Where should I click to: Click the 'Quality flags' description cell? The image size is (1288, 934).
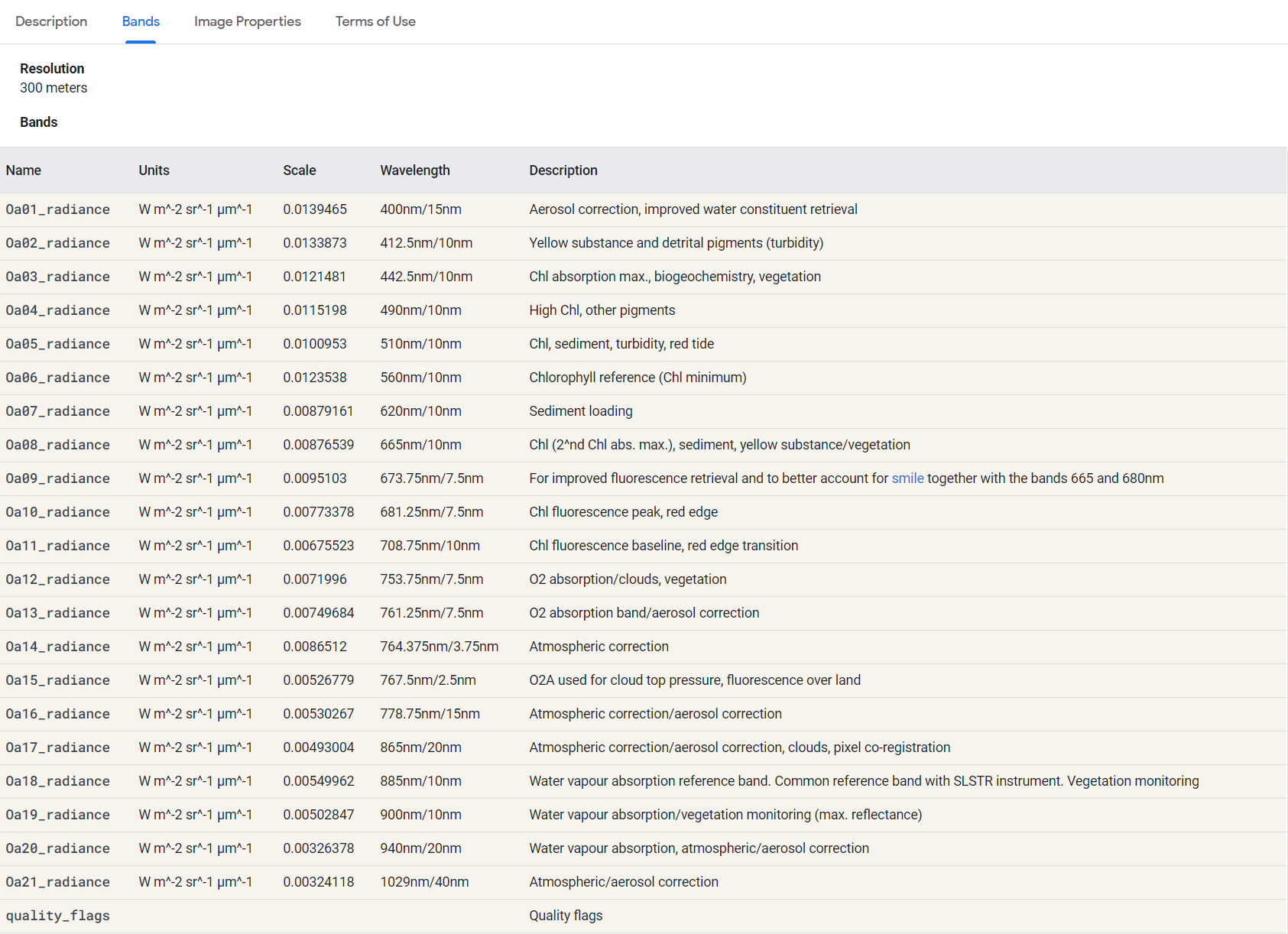click(x=566, y=916)
